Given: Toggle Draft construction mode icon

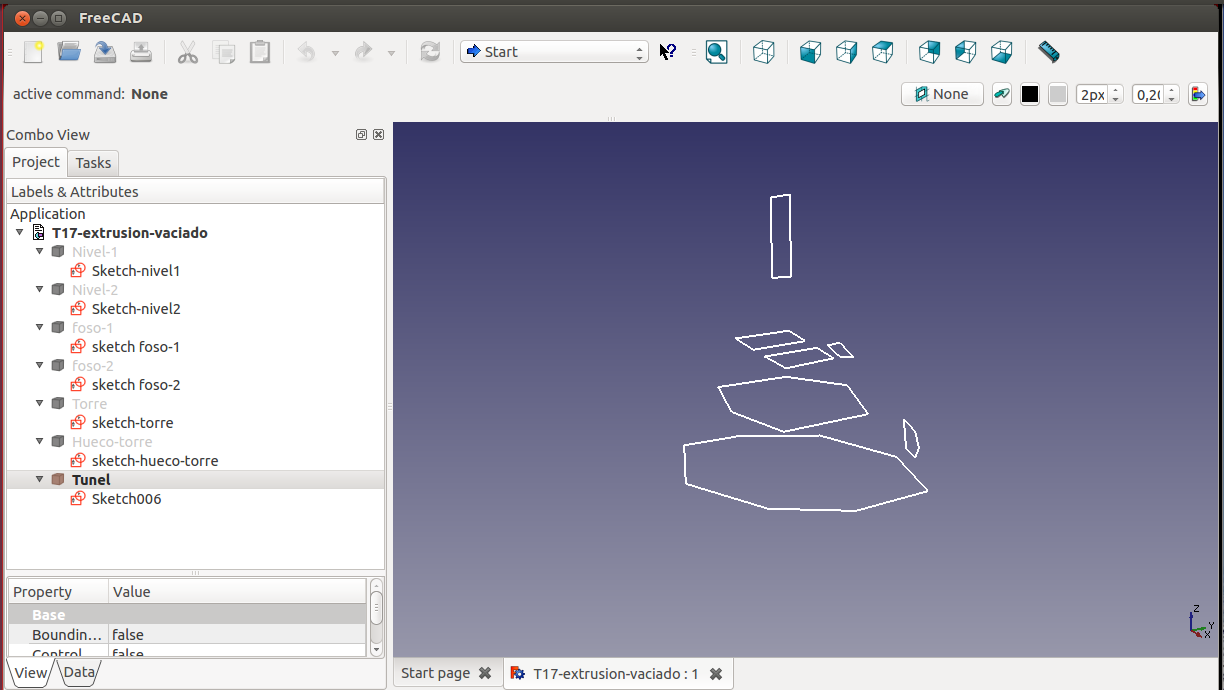Looking at the screenshot, I should pos(1001,94).
